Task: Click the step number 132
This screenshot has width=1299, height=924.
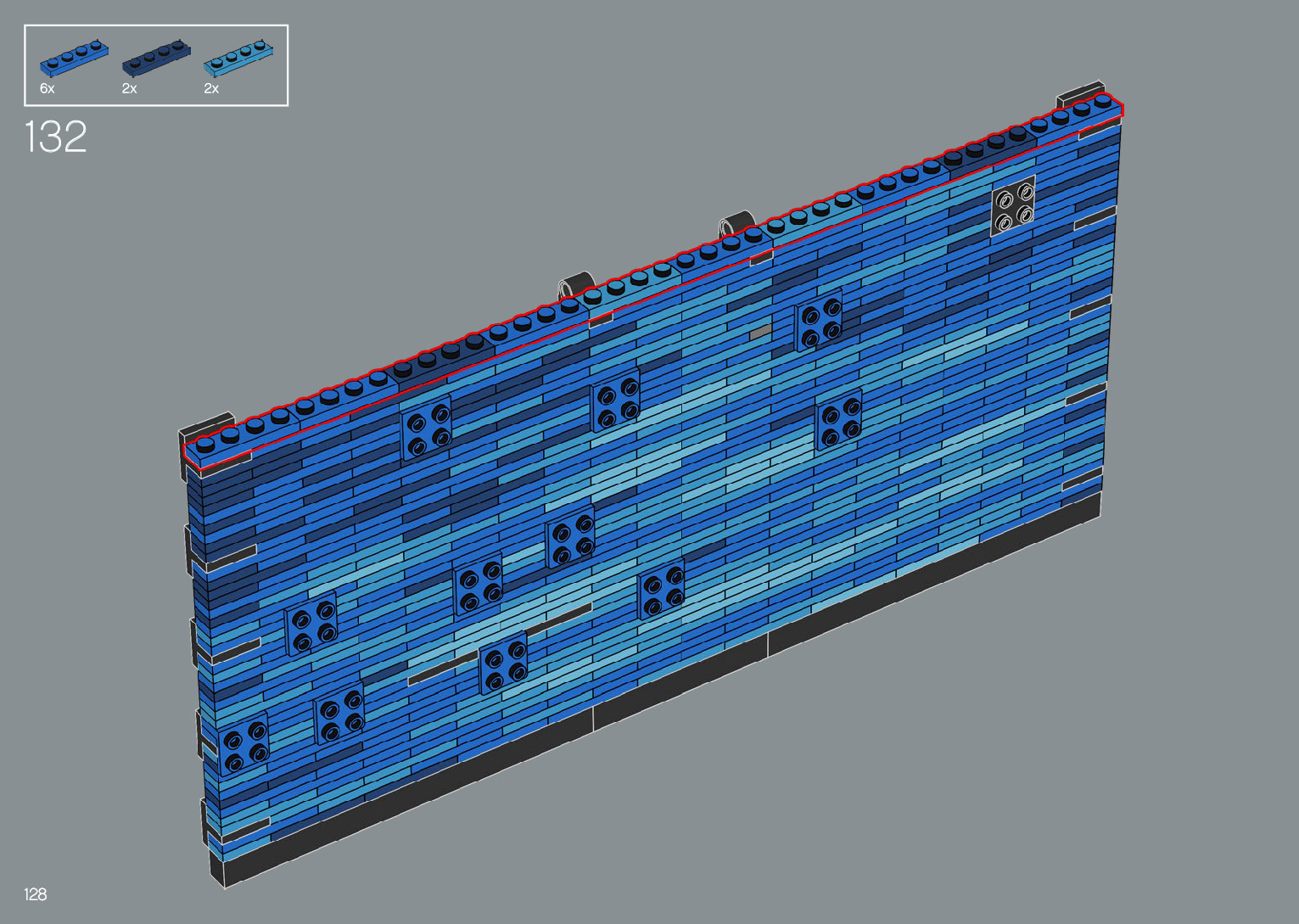Action: click(x=56, y=137)
